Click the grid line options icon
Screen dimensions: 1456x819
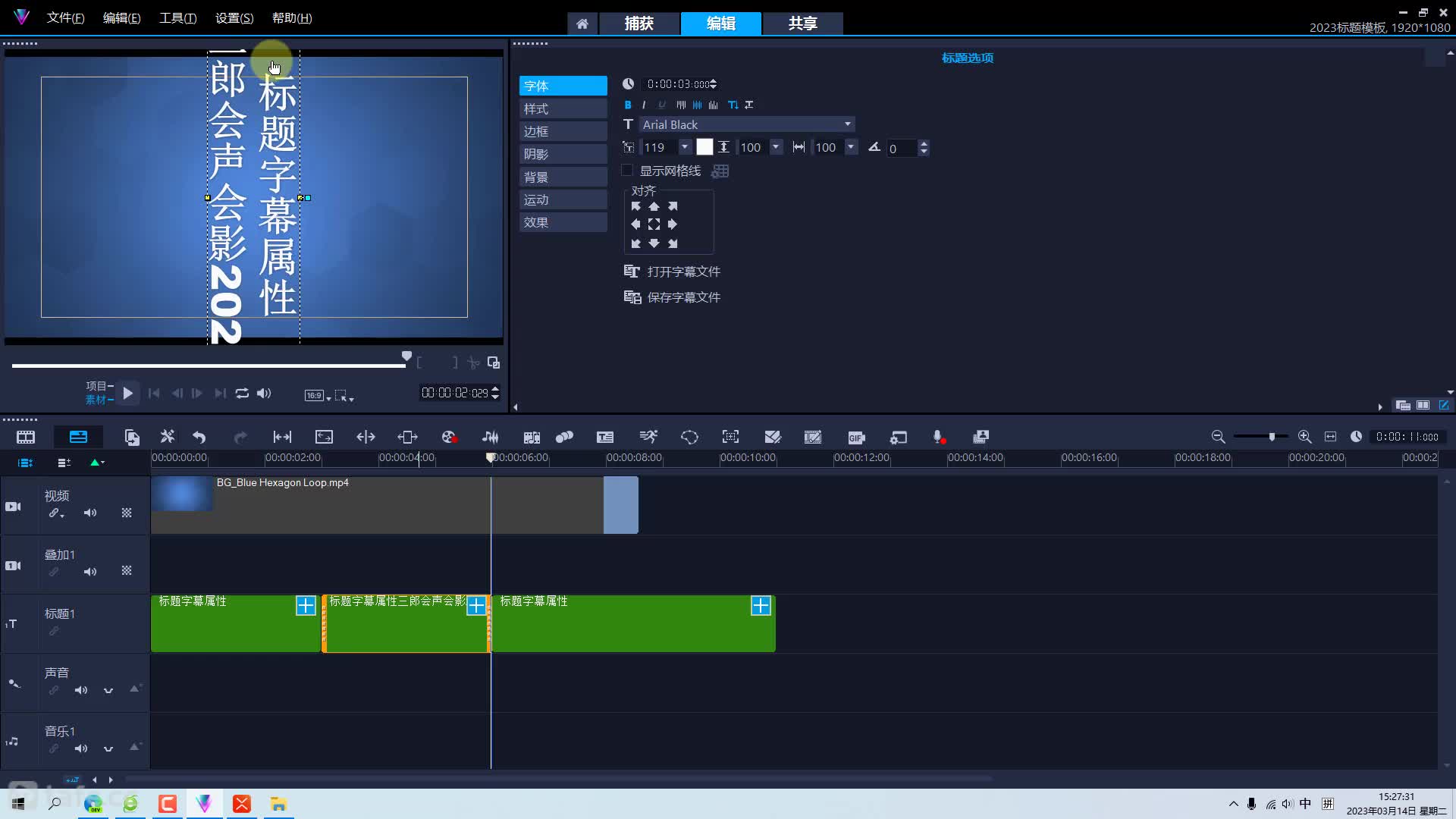tap(720, 171)
